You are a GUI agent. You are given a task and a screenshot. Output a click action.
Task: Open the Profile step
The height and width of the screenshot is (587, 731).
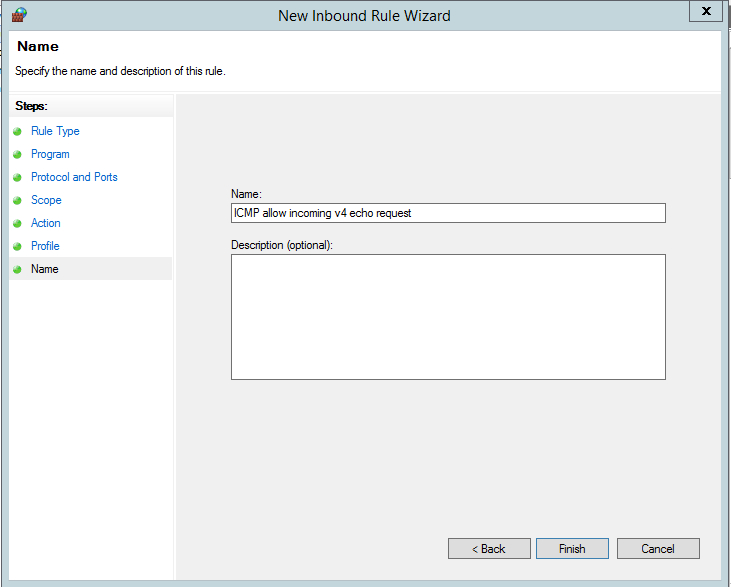click(45, 246)
